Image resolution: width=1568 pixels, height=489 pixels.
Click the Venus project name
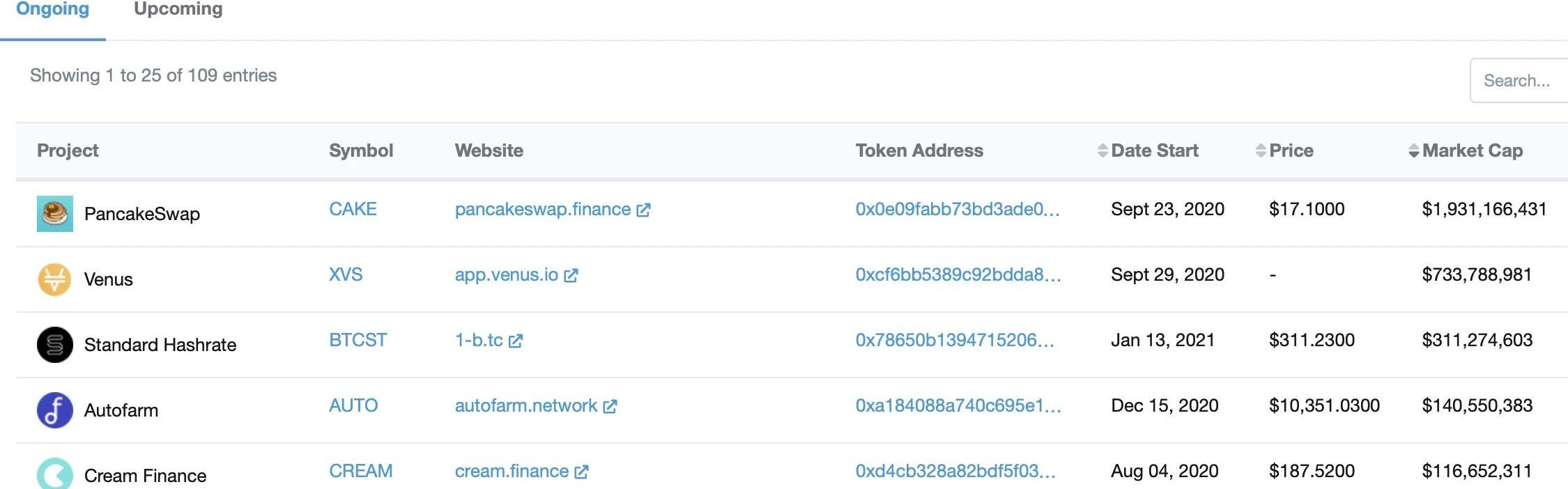pyautogui.click(x=109, y=279)
